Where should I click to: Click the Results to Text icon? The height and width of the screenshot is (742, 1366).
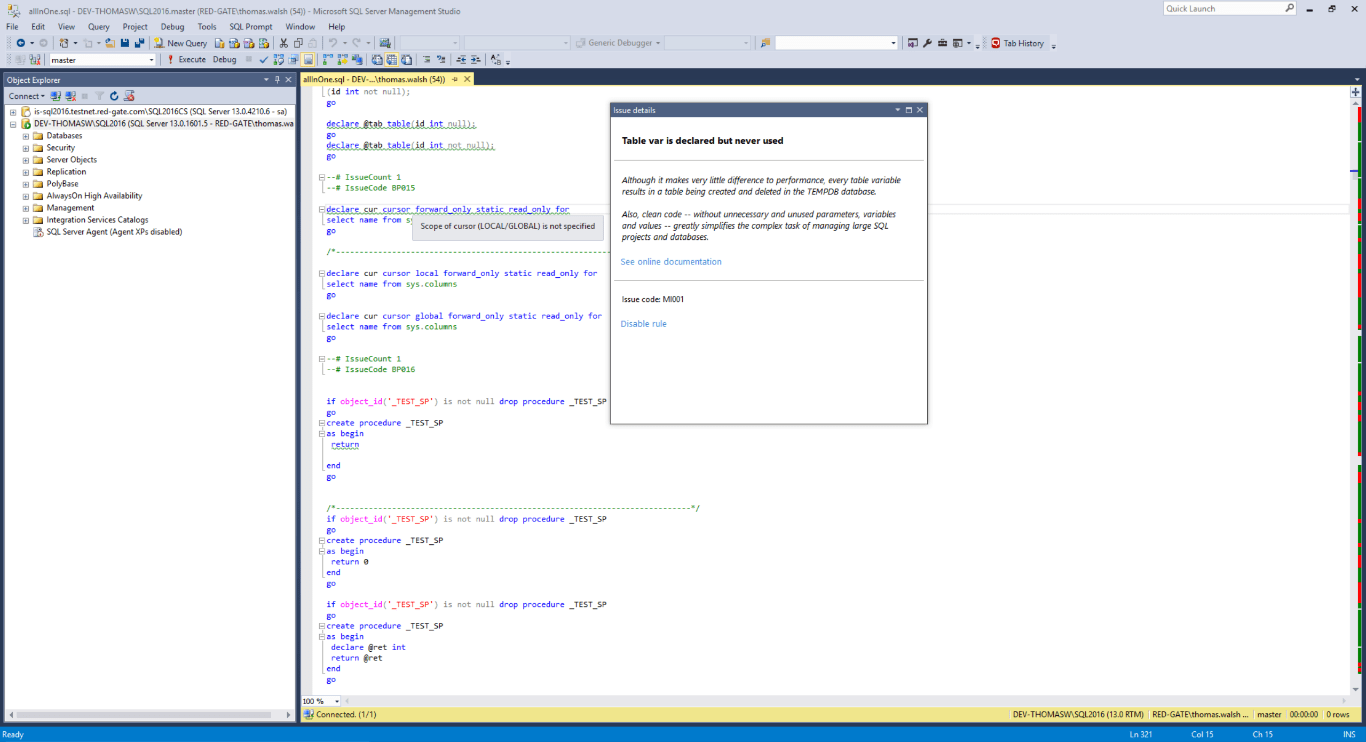375,59
